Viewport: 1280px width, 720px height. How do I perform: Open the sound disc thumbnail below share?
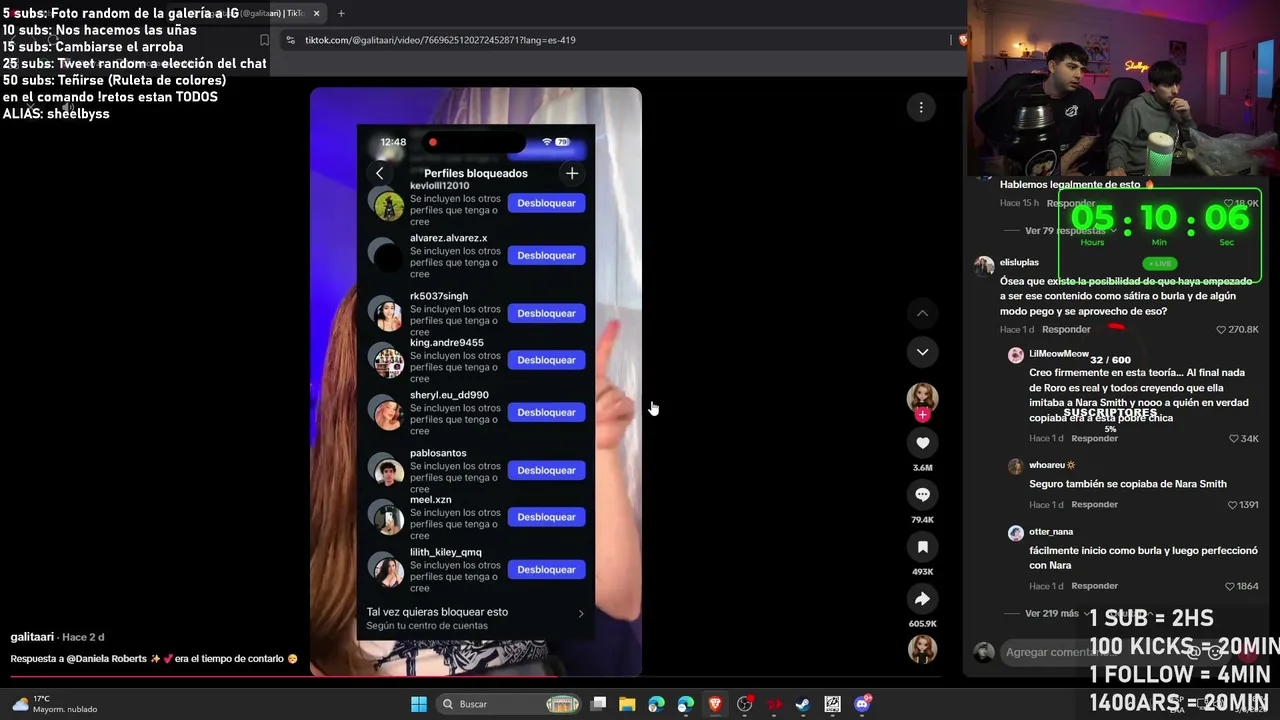point(922,648)
